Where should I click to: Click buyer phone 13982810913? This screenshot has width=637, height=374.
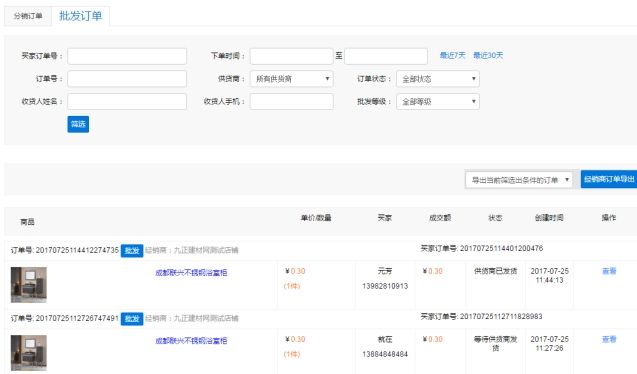[385, 286]
